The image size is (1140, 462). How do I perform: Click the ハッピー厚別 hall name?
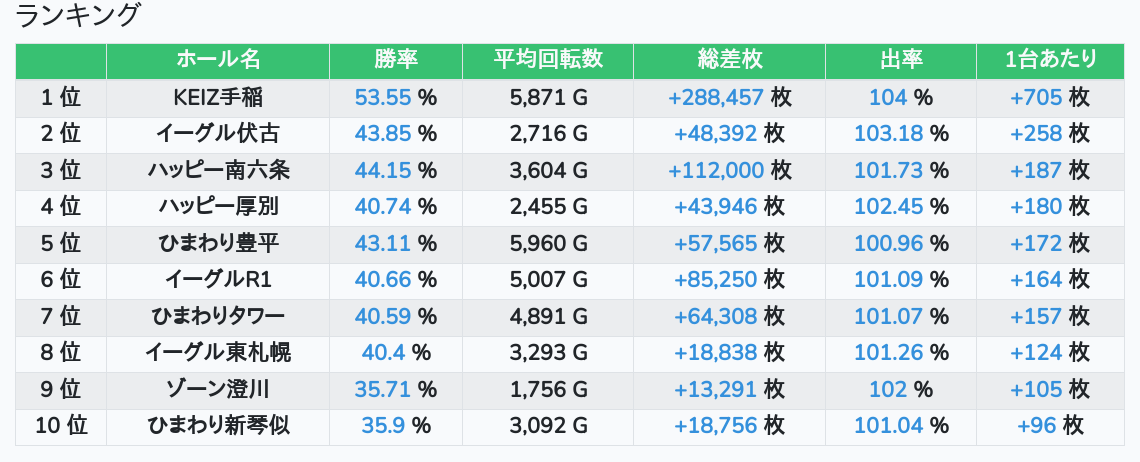(x=218, y=207)
